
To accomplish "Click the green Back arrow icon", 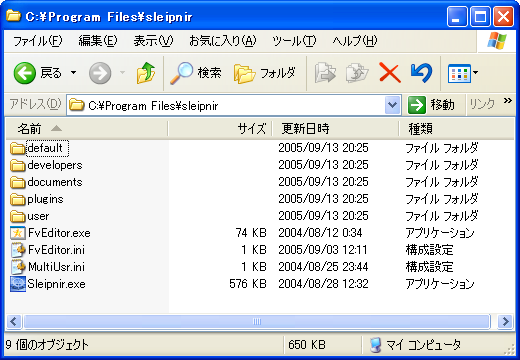I will 24,73.
